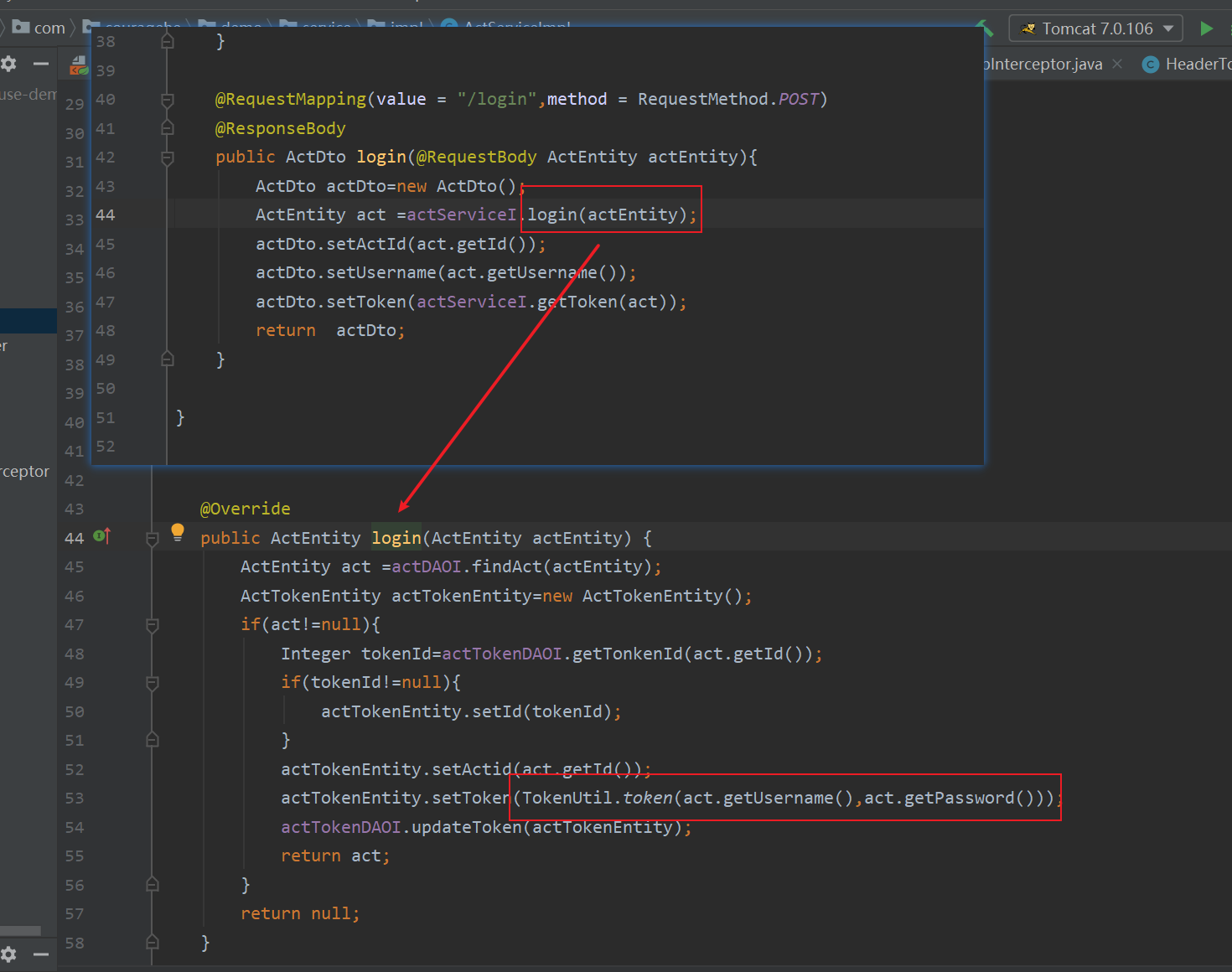Click actDto.setActId statement in popup
1232x972 pixels.
(x=401, y=244)
